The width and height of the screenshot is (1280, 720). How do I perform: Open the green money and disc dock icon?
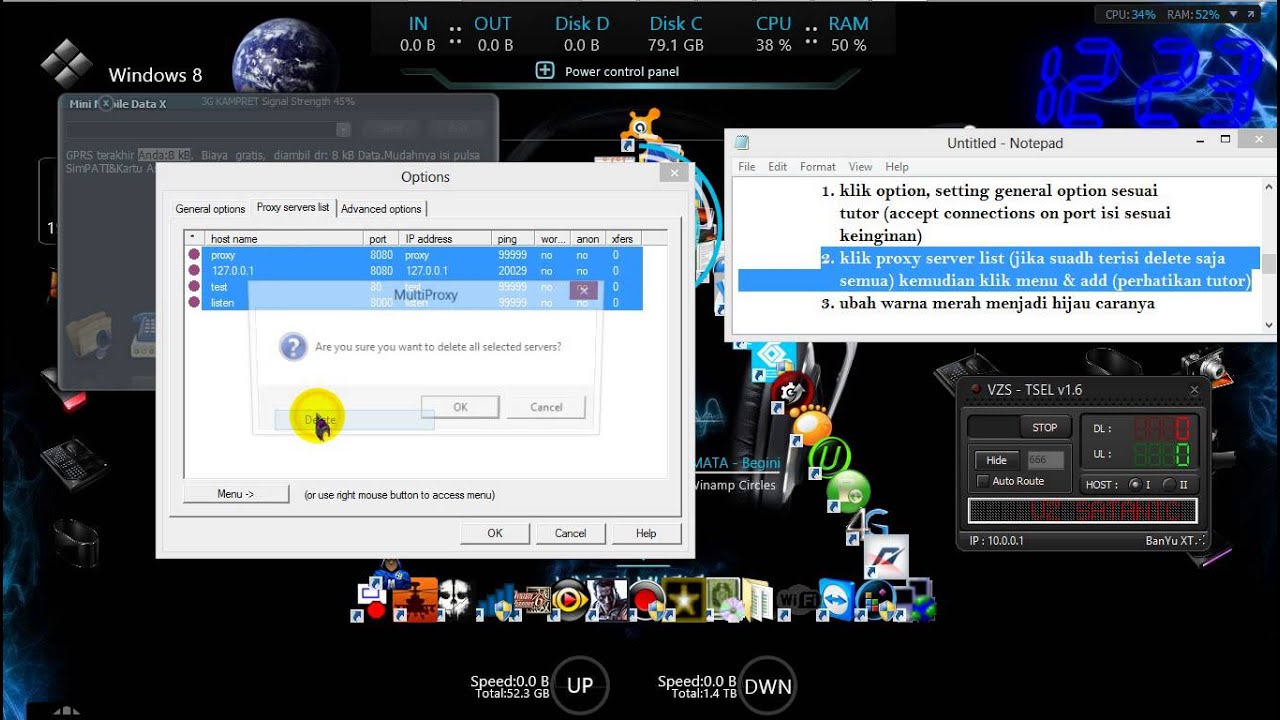726,601
